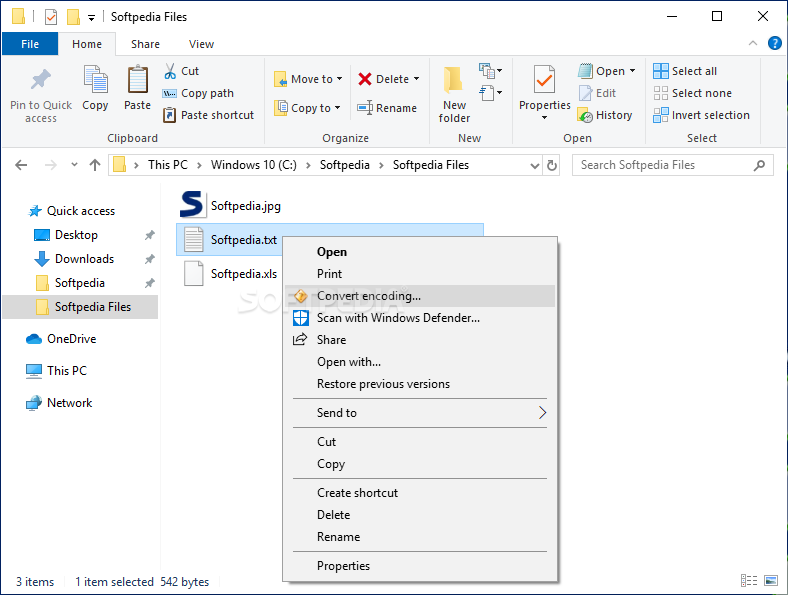This screenshot has width=788, height=595.
Task: Select Quick access in navigation pane
Action: [x=72, y=211]
